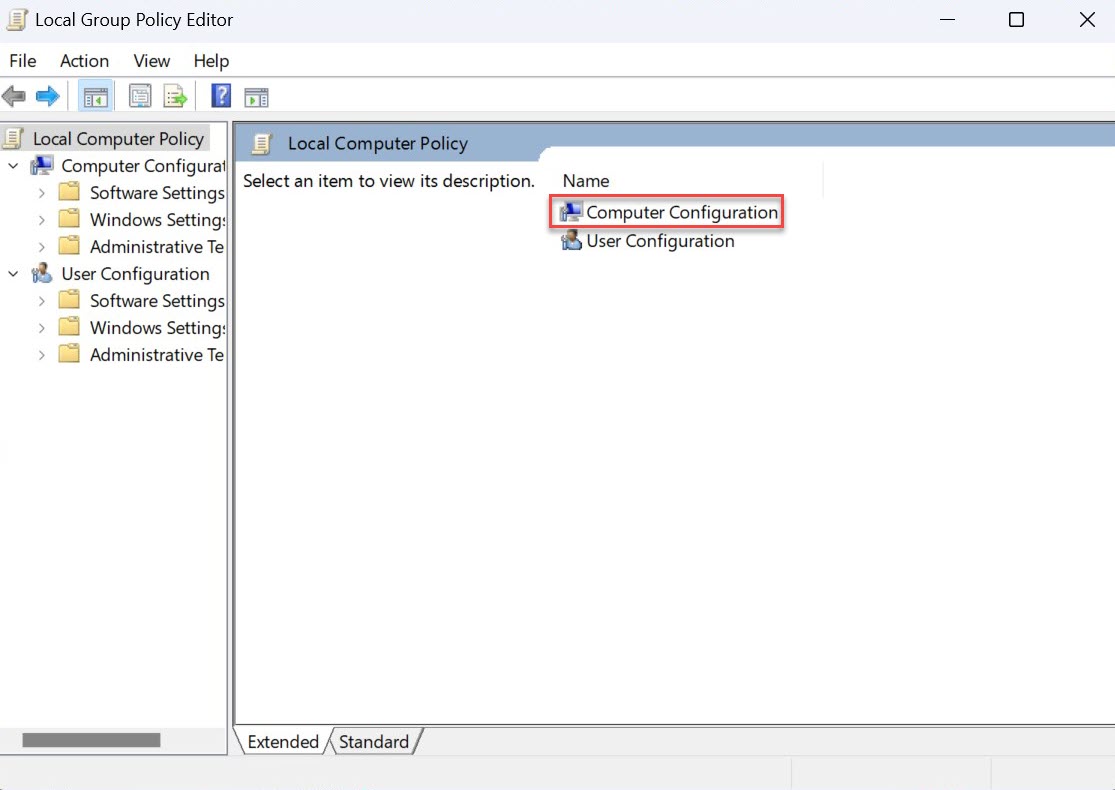Click the user icon beside User Configuration list item
This screenshot has height=790, width=1115.
(571, 241)
